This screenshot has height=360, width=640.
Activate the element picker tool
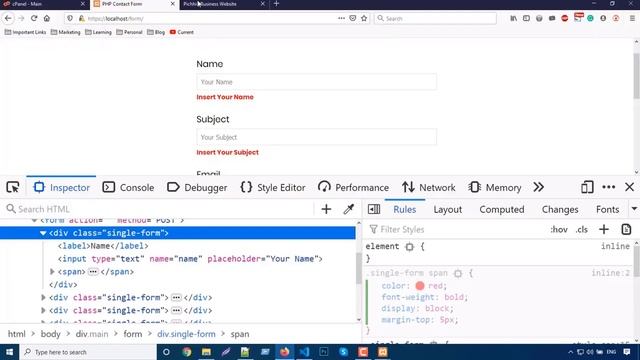tap(13, 187)
